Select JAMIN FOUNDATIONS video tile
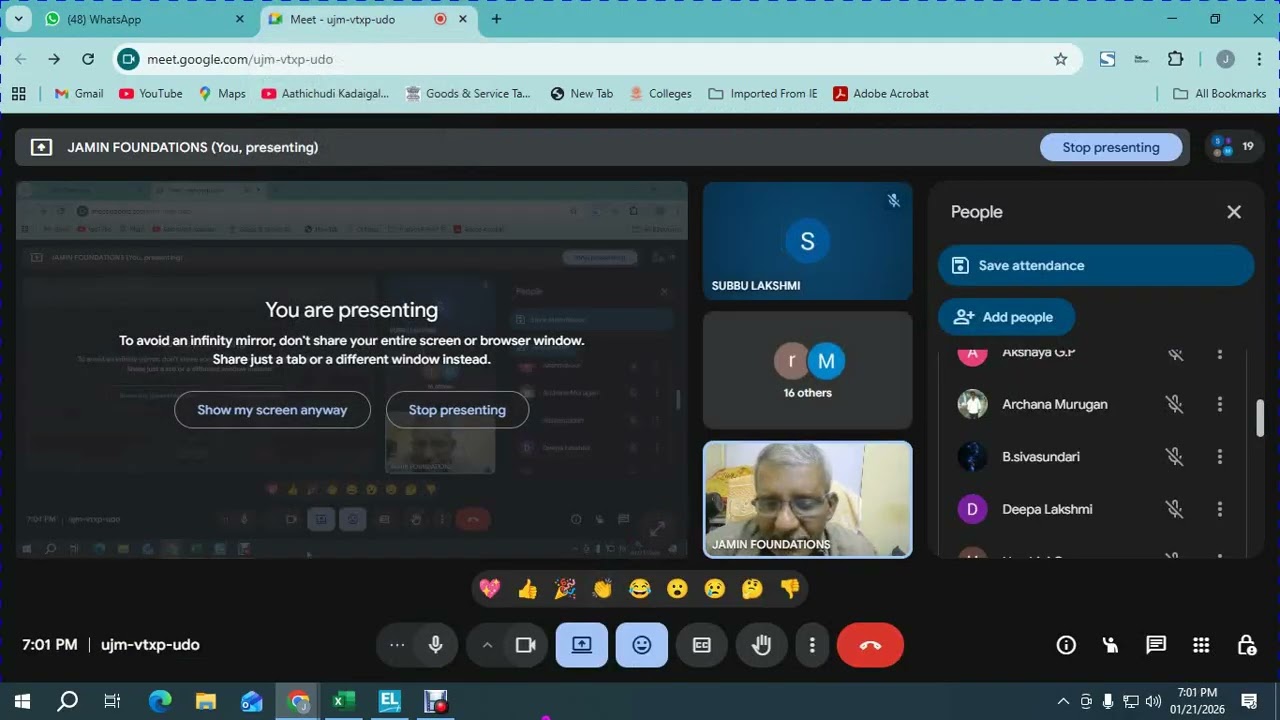Screen dimensions: 1280x720 [x=807, y=499]
